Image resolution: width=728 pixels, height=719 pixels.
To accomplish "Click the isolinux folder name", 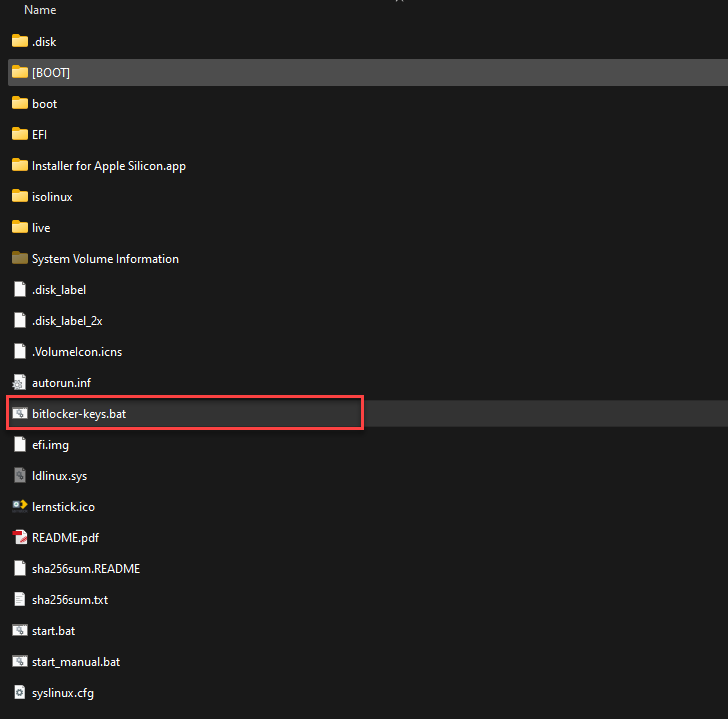I will tap(52, 197).
